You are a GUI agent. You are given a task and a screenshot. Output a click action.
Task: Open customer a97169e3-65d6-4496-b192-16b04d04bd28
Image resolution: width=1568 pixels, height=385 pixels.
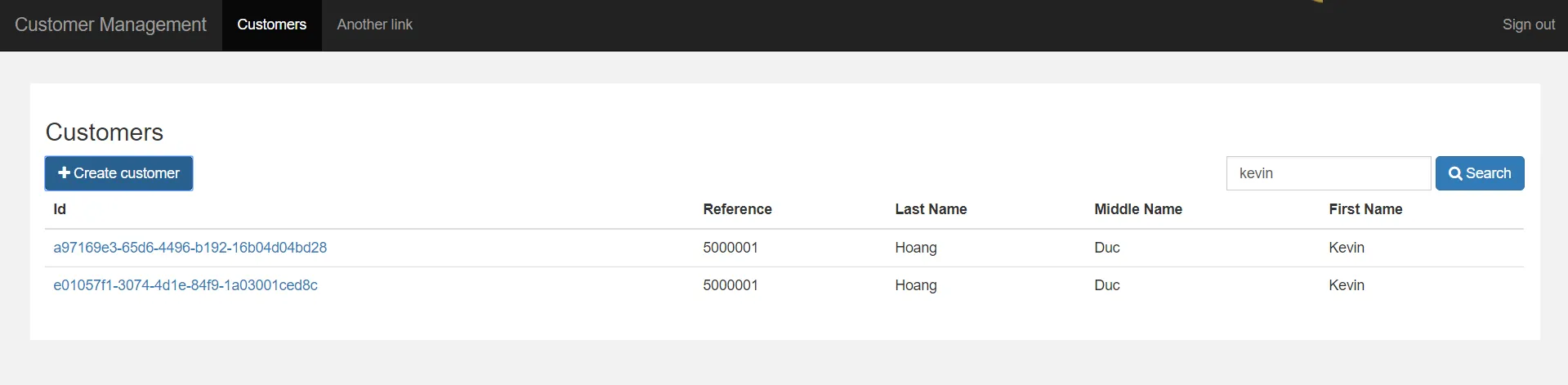click(x=190, y=248)
